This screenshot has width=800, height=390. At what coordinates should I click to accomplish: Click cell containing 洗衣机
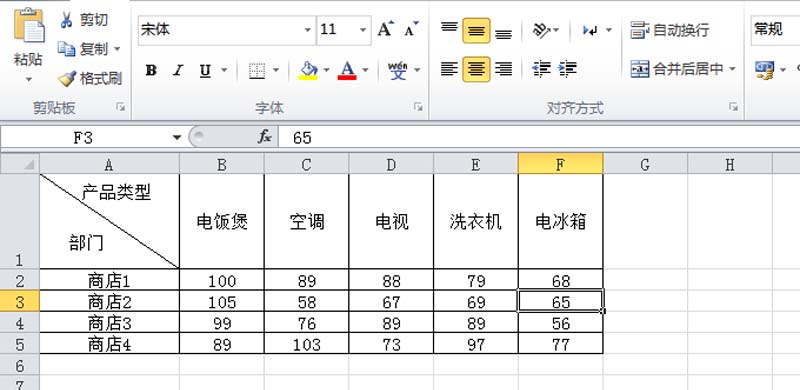pyautogui.click(x=476, y=222)
